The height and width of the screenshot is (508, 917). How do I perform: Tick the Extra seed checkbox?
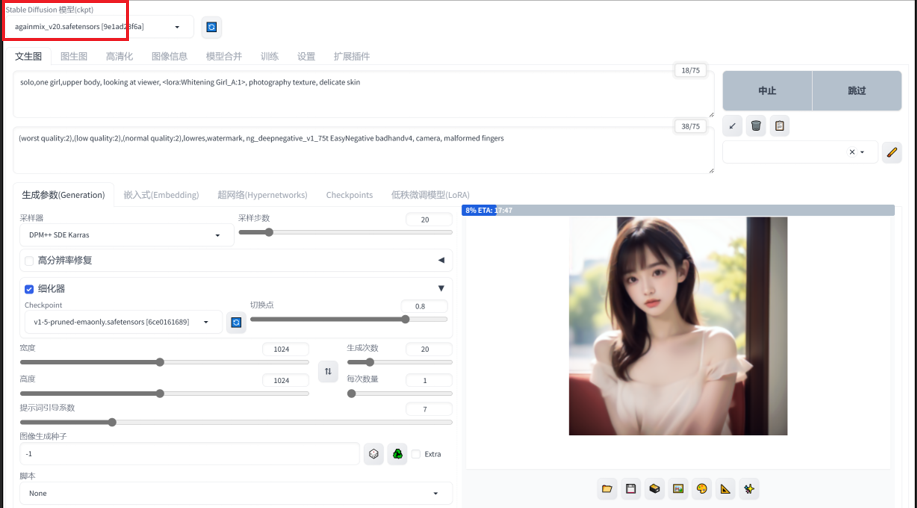(416, 454)
